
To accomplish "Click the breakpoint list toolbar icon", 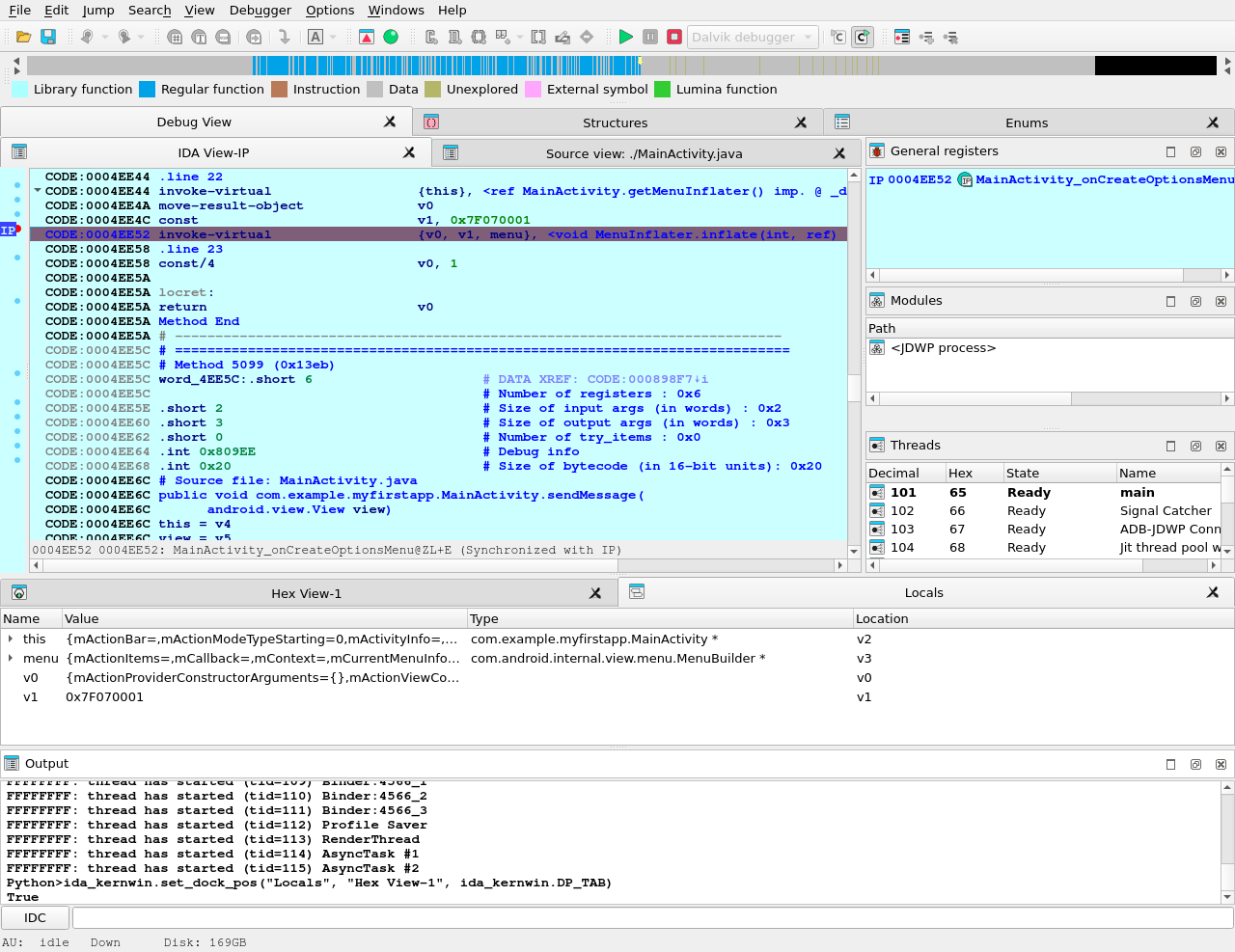I will coord(902,37).
